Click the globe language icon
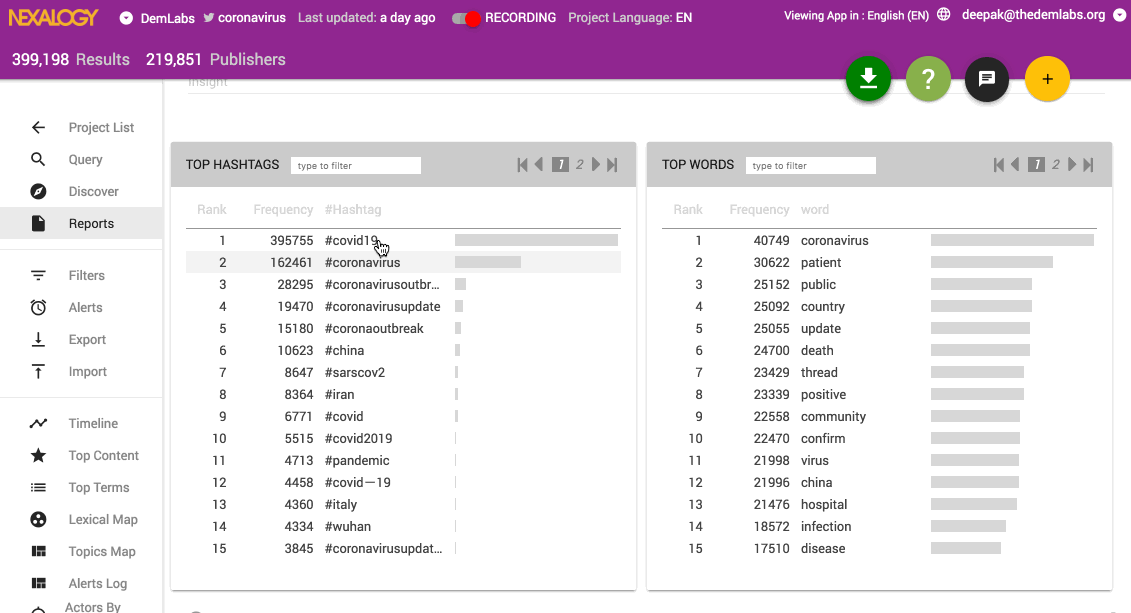Viewport: 1131px width, 613px height. pos(943,14)
